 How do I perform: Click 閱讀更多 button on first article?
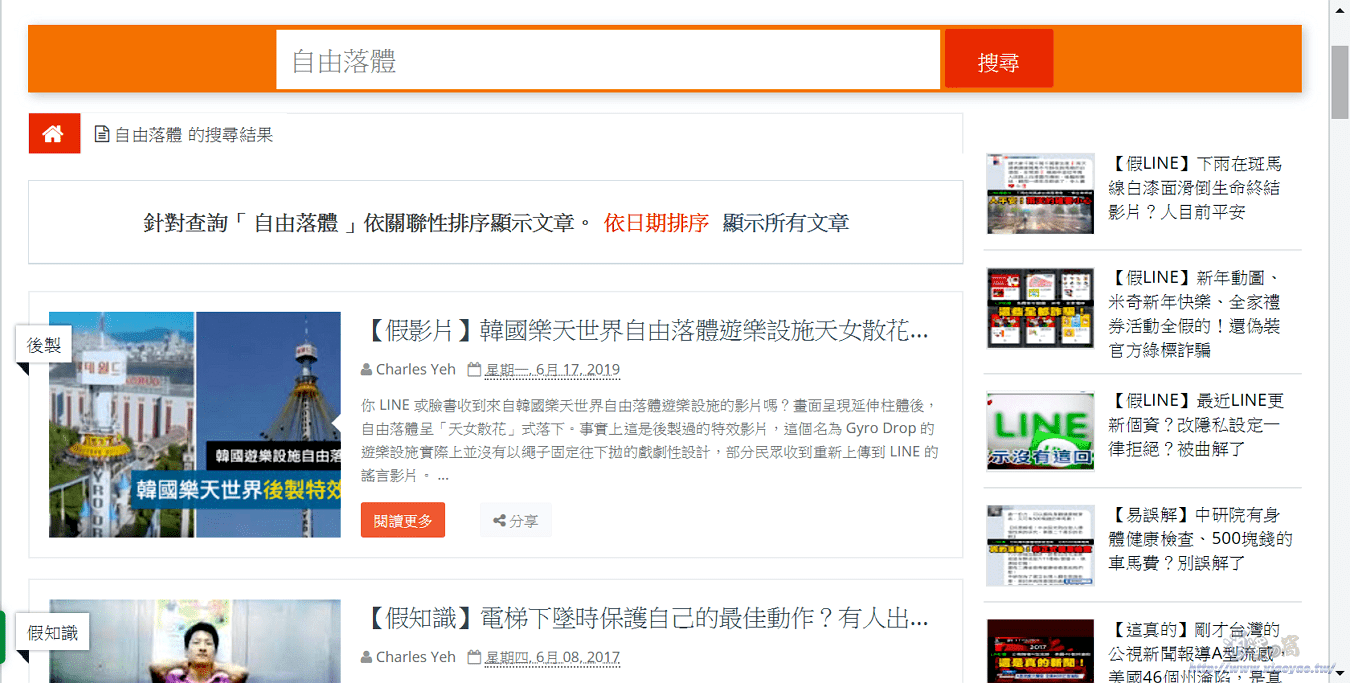coord(403,520)
